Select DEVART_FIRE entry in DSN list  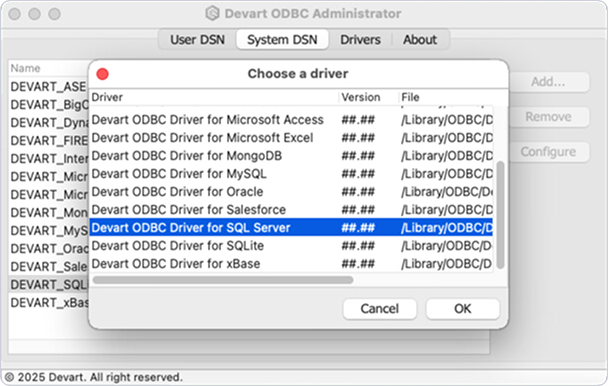48,141
